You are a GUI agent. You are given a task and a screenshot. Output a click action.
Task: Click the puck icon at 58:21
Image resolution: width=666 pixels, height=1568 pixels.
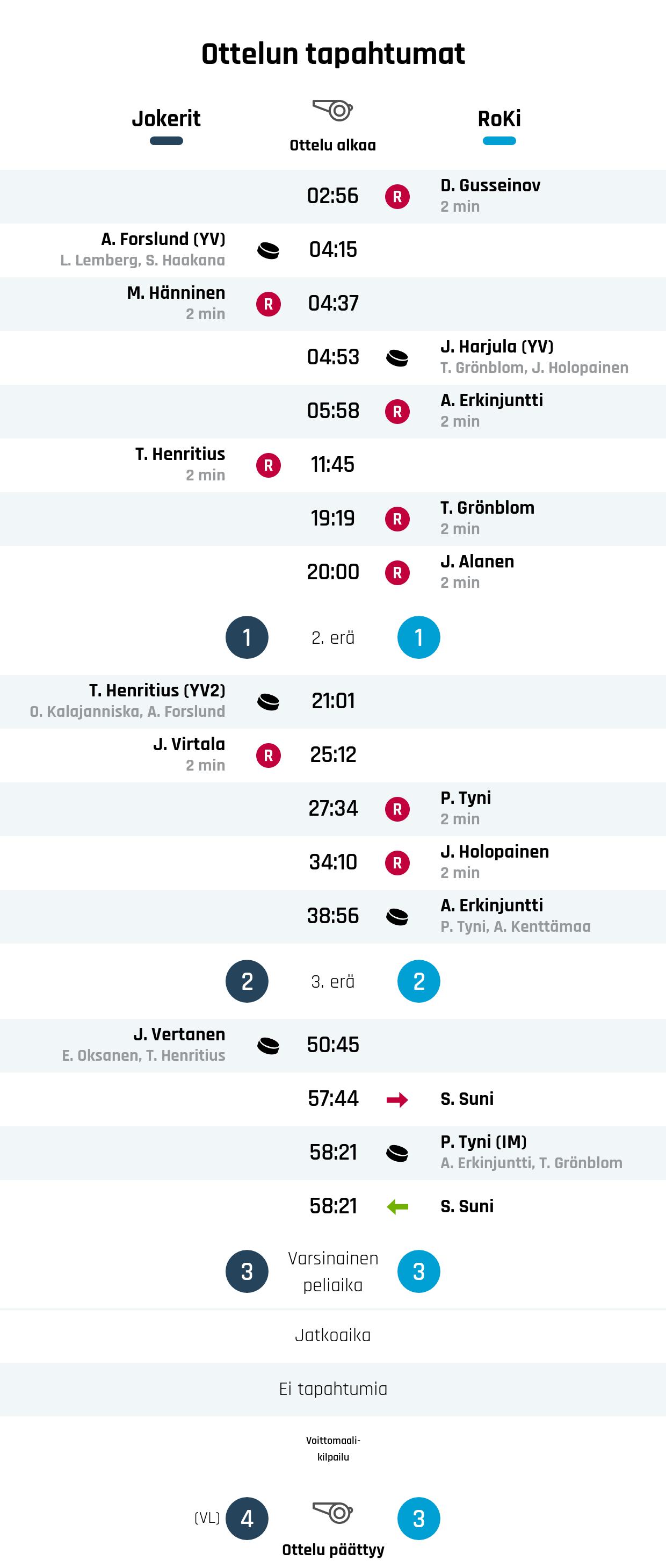point(397,1153)
